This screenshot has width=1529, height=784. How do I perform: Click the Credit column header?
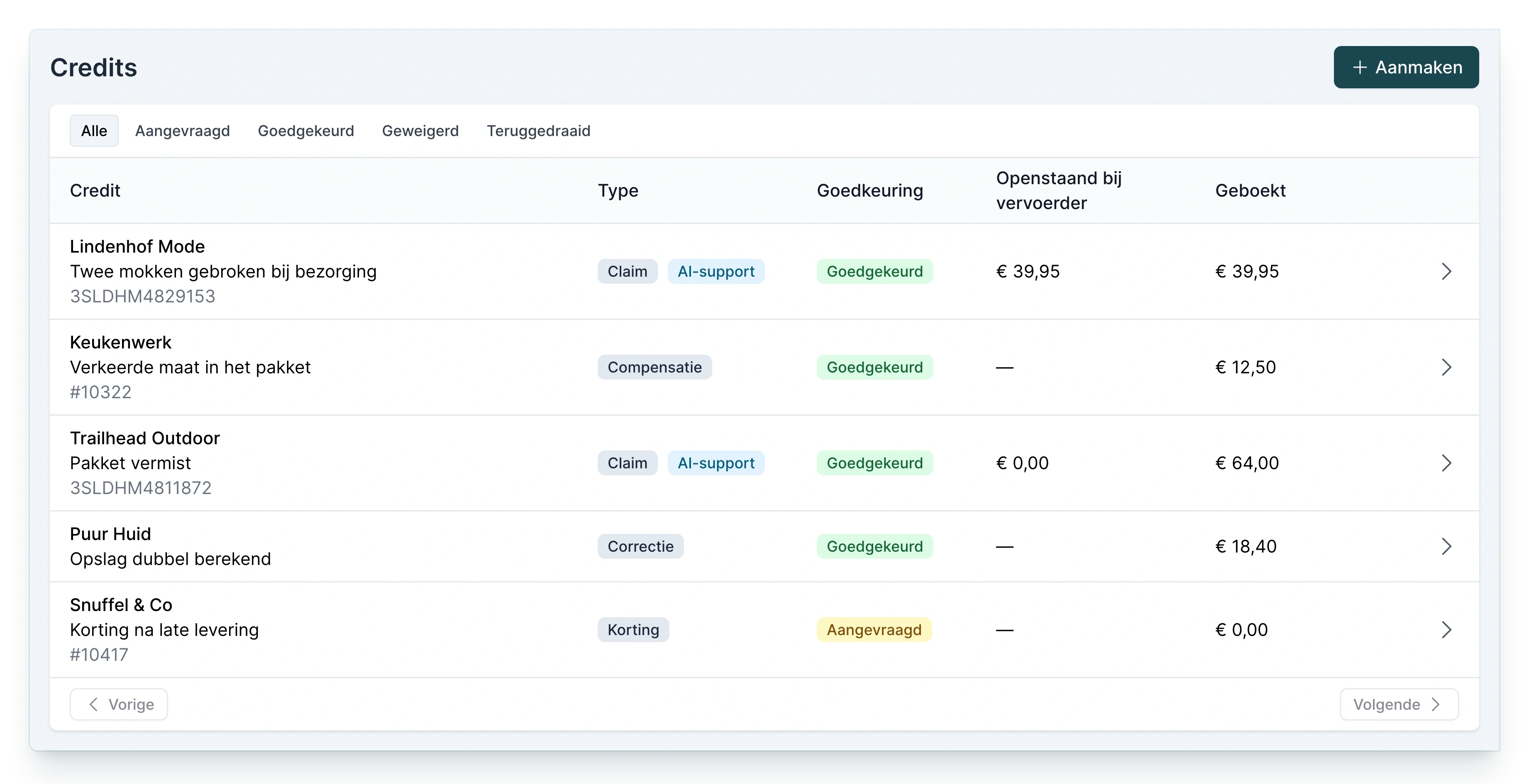click(x=95, y=190)
